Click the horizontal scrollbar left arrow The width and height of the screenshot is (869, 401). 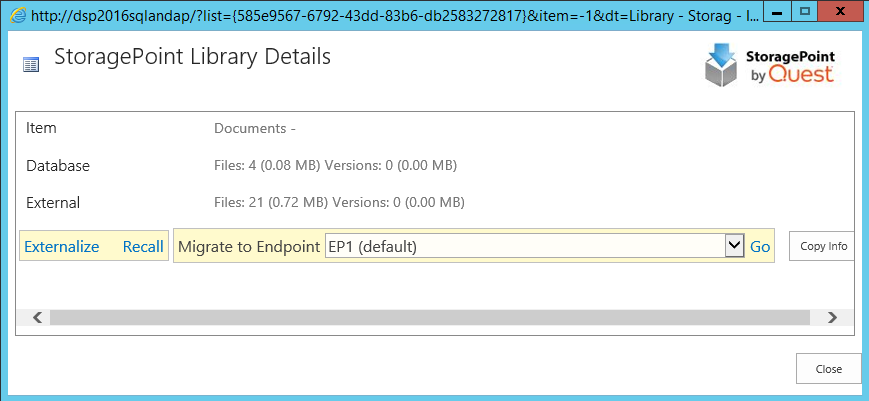point(37,317)
